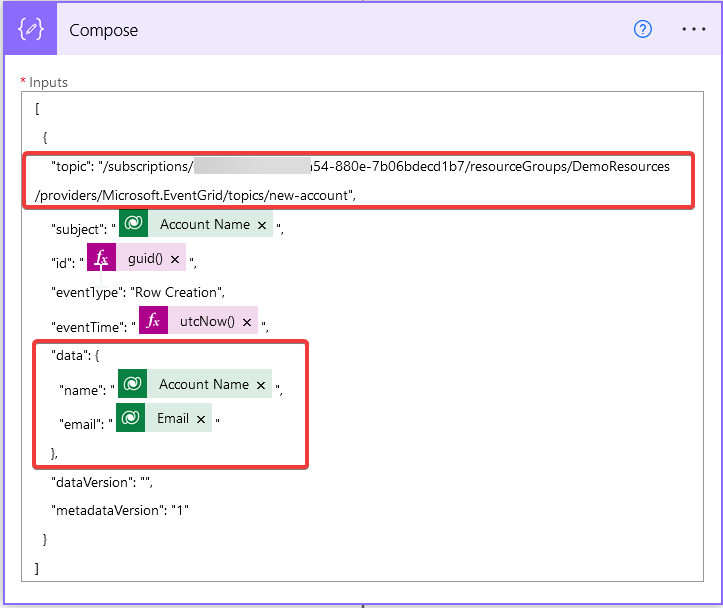The image size is (723, 608).
Task: Click the "email" key text
Action: [81, 424]
